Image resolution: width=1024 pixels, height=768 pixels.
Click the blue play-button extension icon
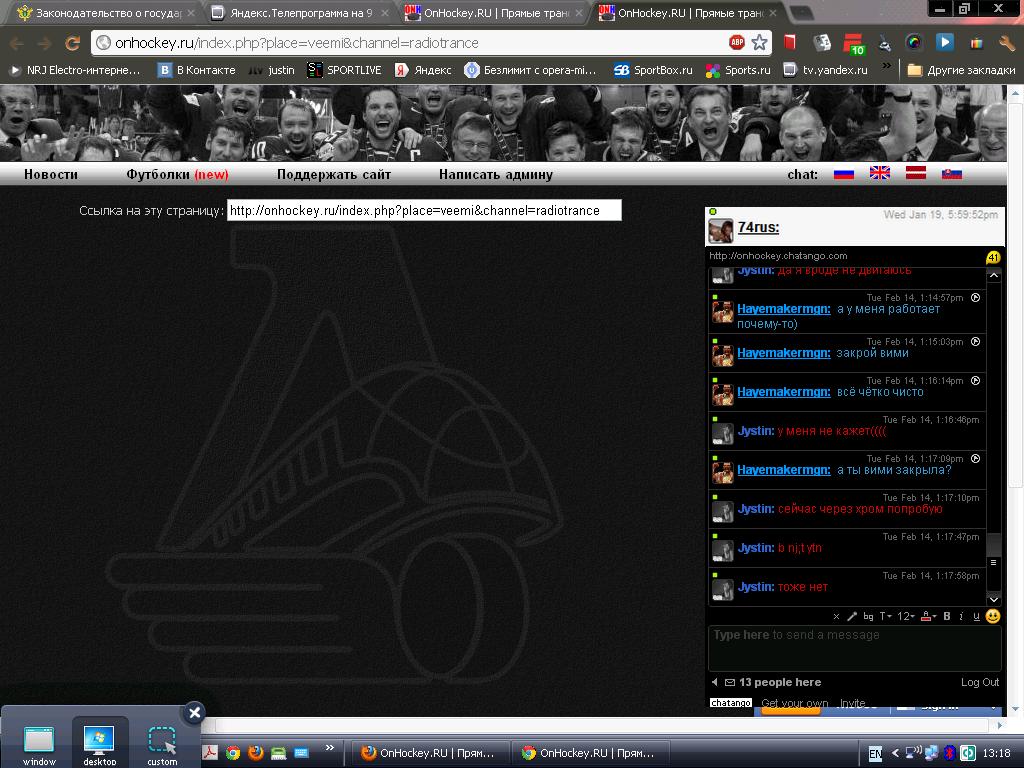tap(944, 42)
